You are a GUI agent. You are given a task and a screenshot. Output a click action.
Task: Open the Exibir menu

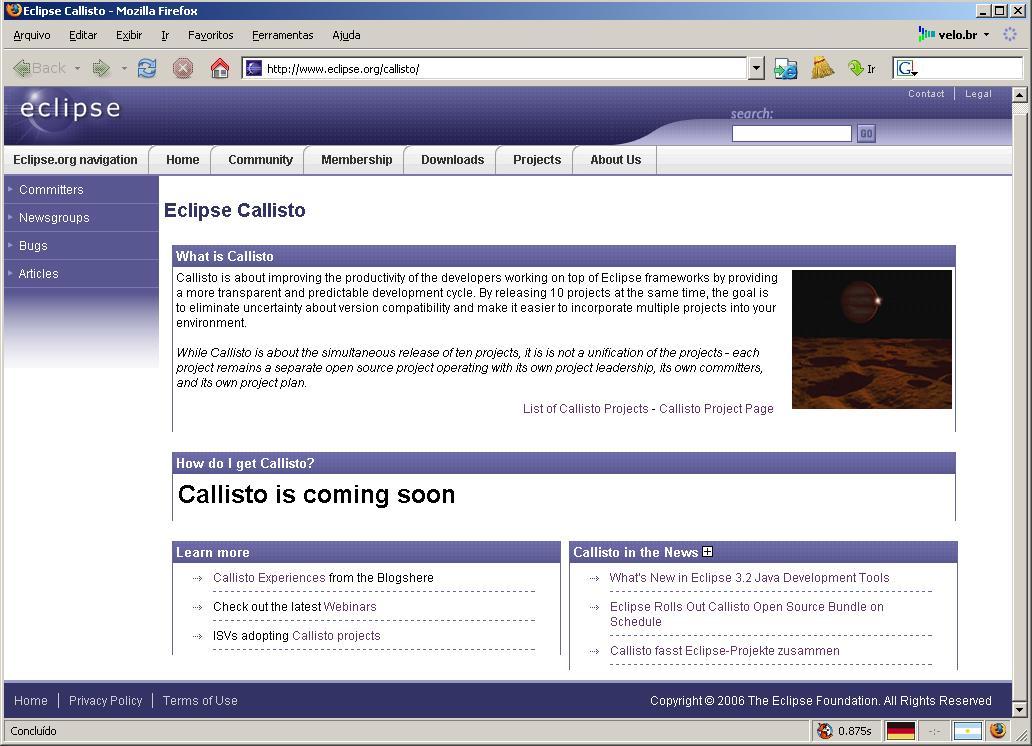click(129, 35)
